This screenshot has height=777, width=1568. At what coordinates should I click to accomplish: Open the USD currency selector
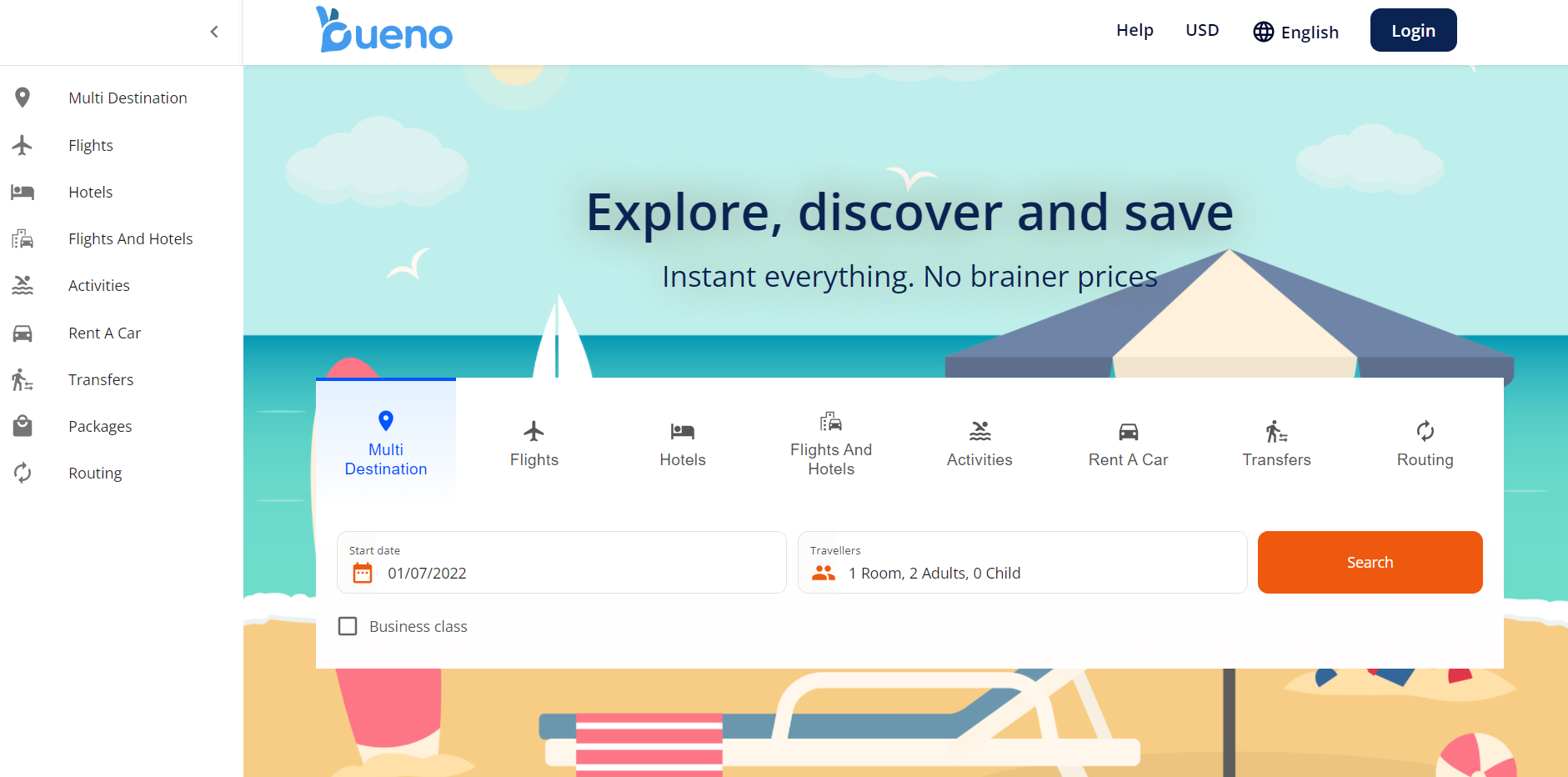(1201, 31)
